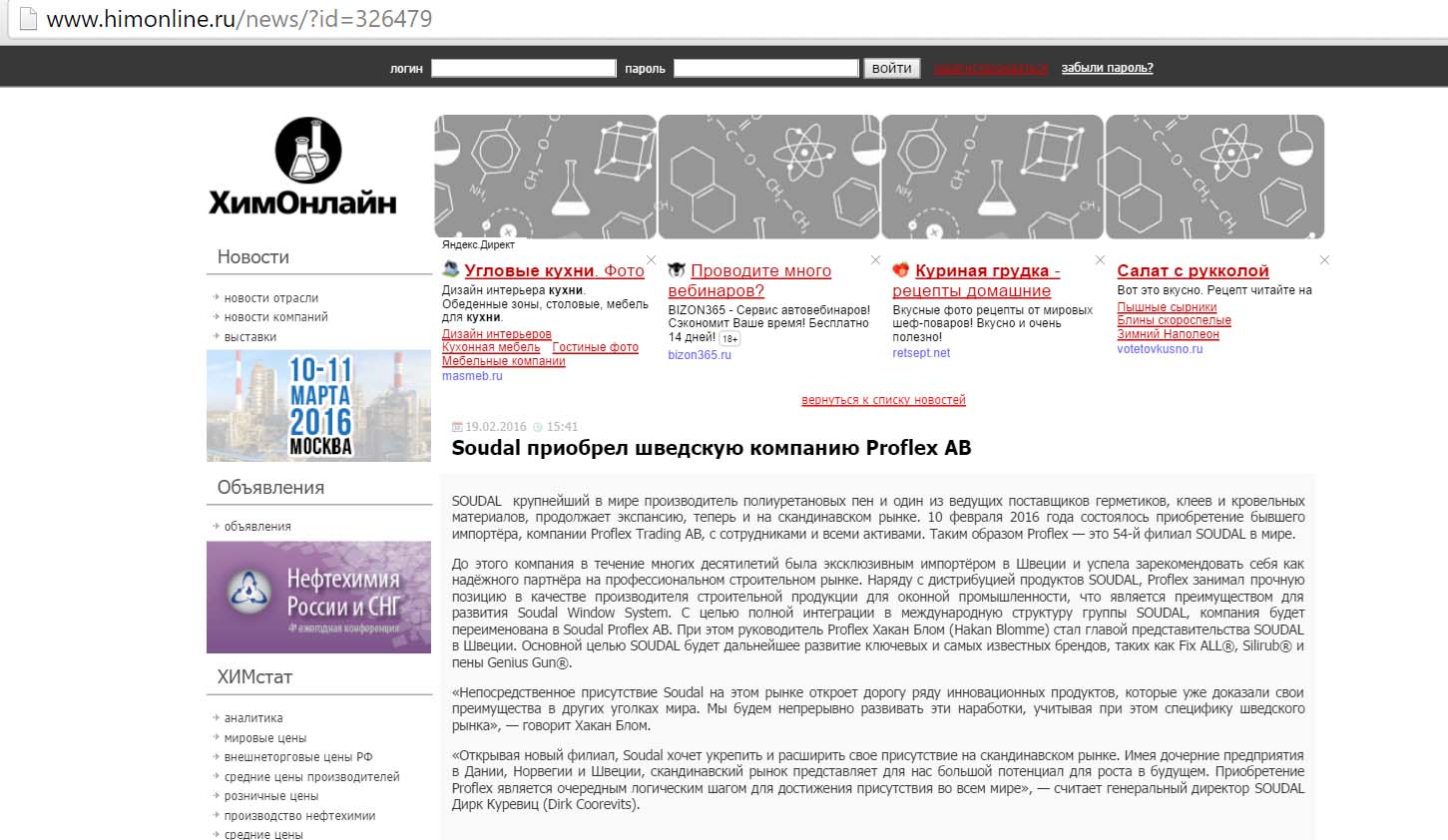1448x840 pixels.
Task: Click the headline Soudal приобрел шведскую компанию Proflex AB
Action: tap(712, 448)
